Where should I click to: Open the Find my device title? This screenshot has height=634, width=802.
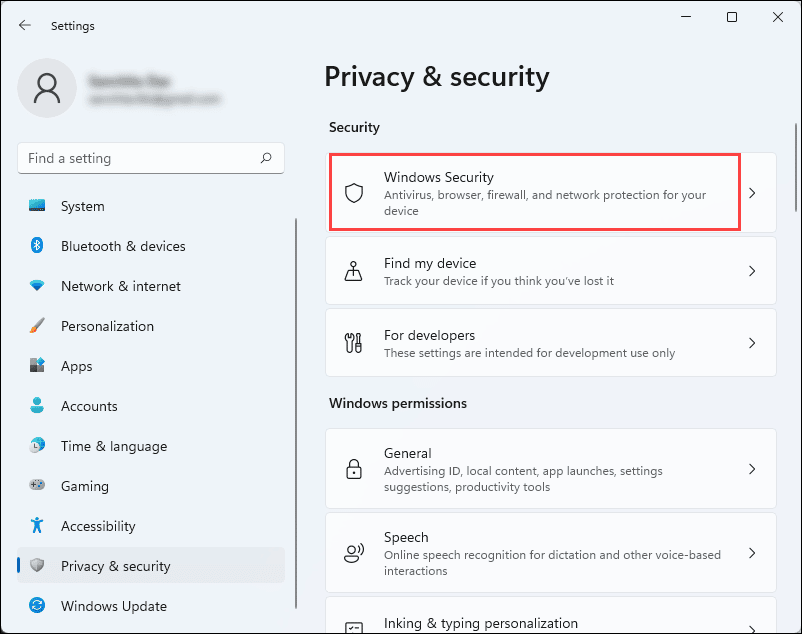point(430,263)
